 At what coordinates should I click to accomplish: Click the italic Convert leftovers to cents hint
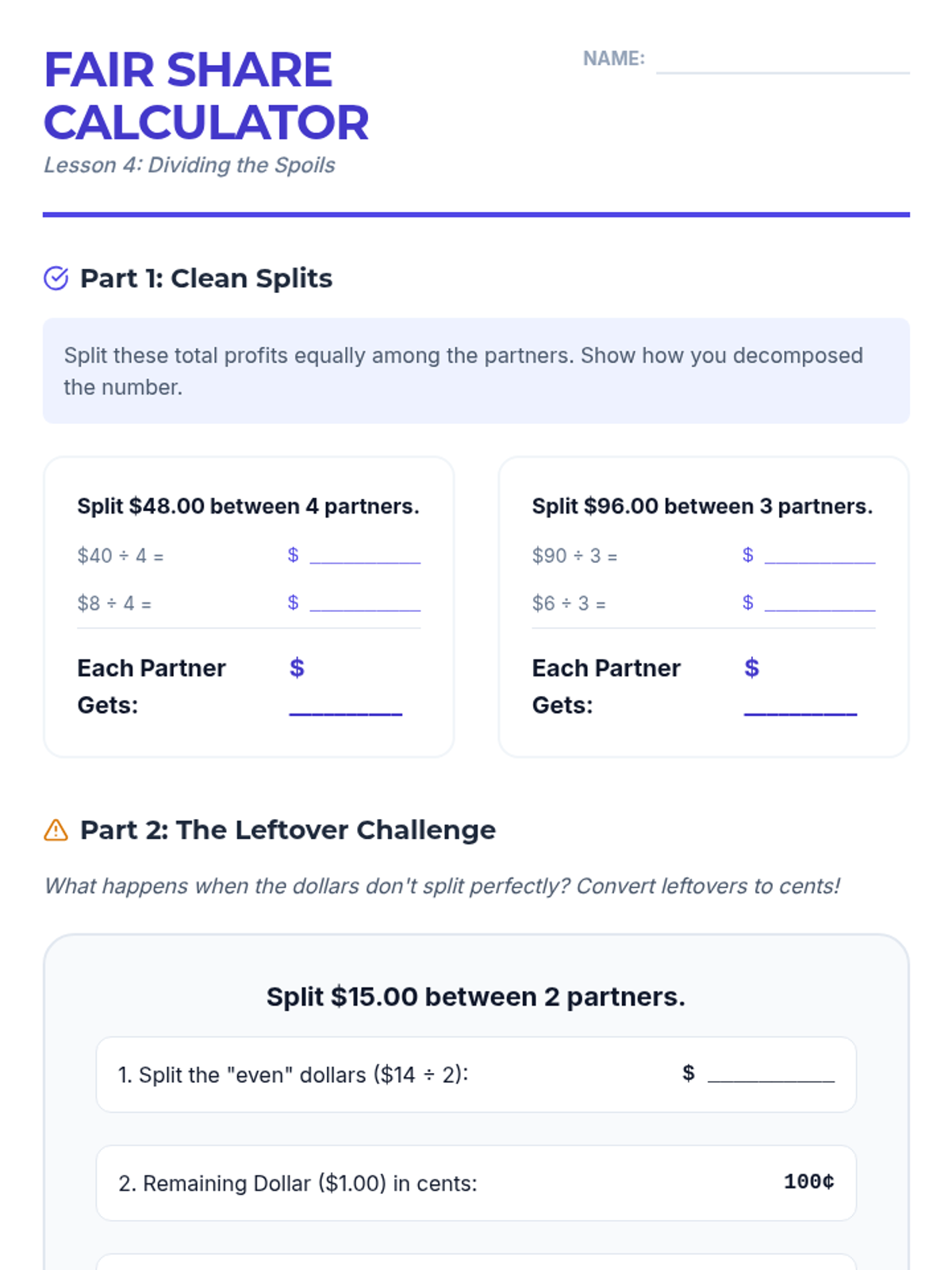442,886
